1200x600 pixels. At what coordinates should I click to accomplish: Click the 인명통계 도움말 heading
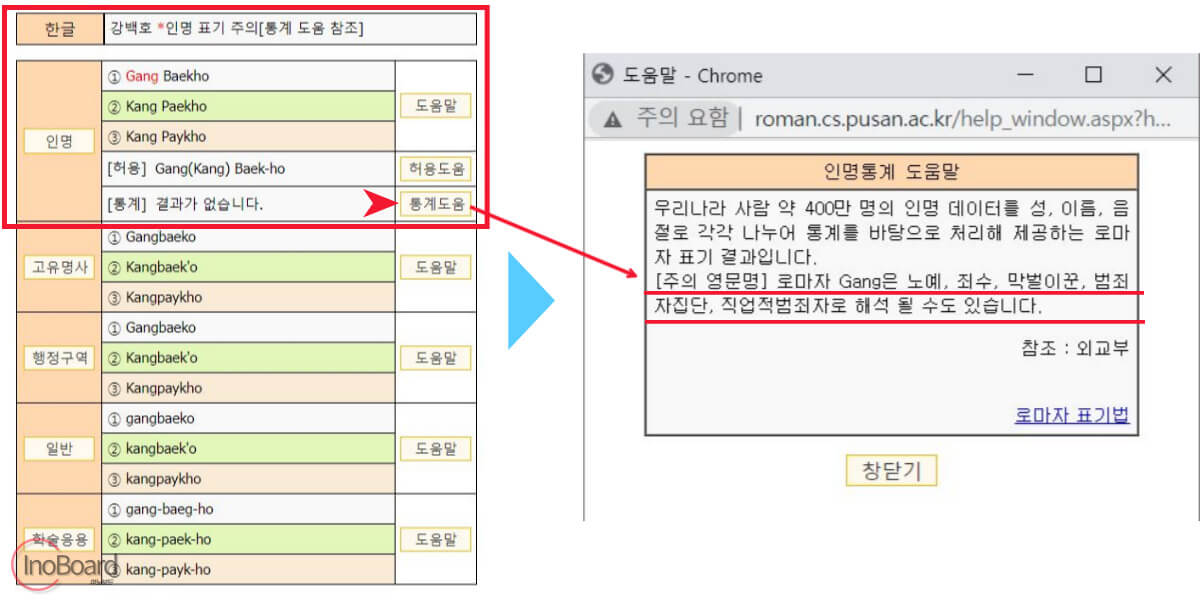tap(891, 171)
